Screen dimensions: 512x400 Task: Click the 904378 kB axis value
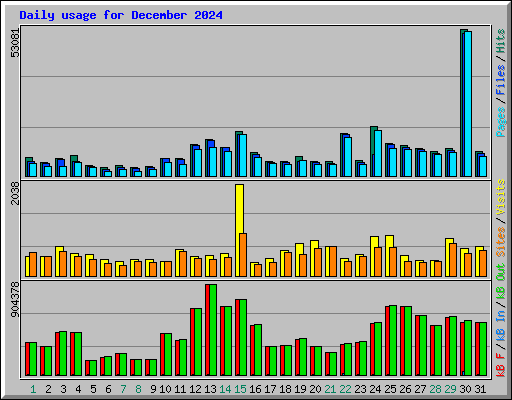pos(15,299)
